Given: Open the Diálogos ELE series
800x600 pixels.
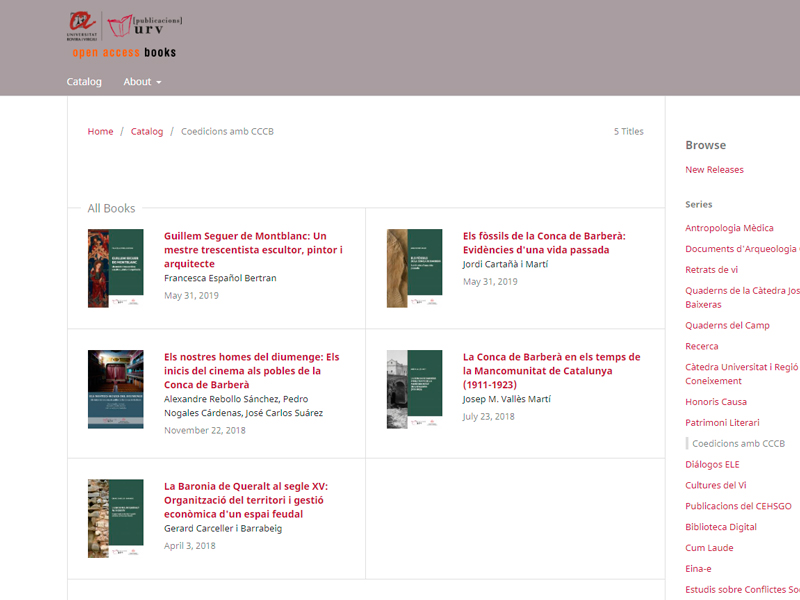Looking at the screenshot, I should tap(713, 464).
